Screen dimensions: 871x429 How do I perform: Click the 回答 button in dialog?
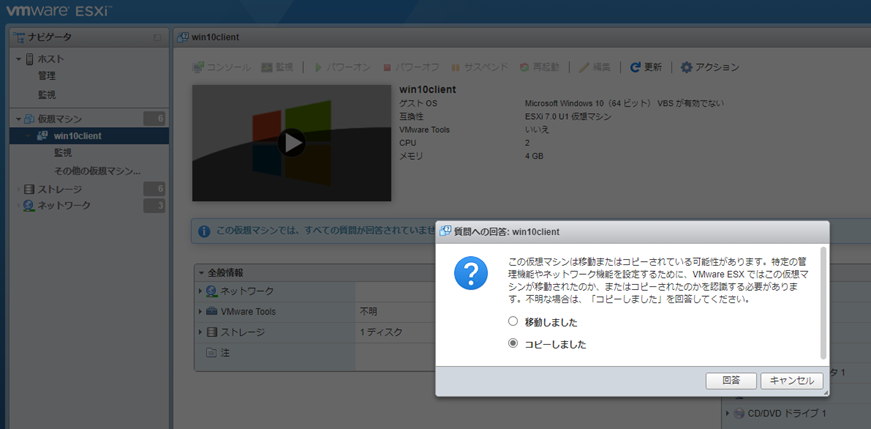coord(730,381)
